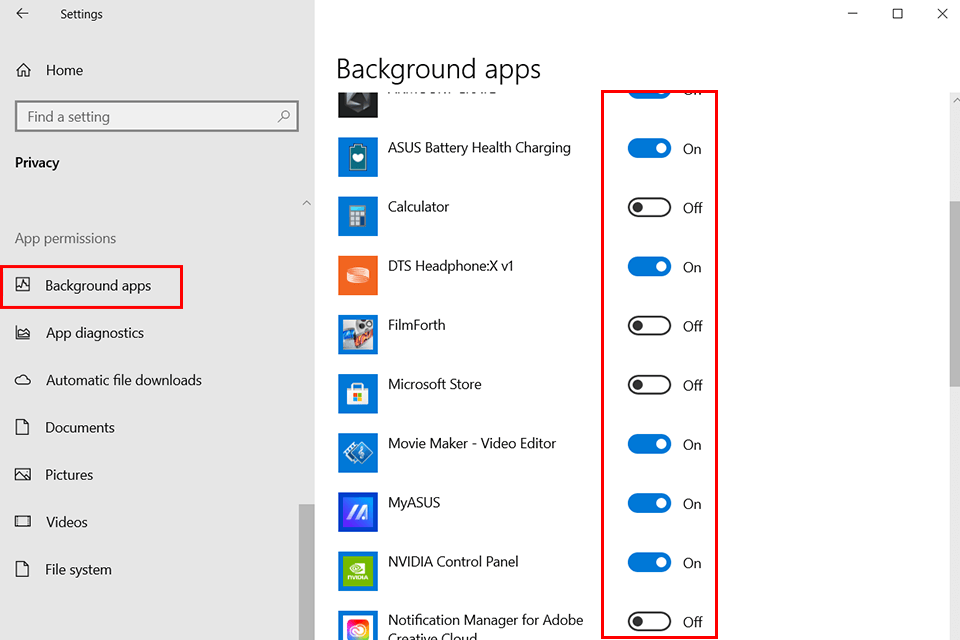This screenshot has width=960, height=640.
Task: Disable MyASUS background toggle
Action: (x=649, y=503)
